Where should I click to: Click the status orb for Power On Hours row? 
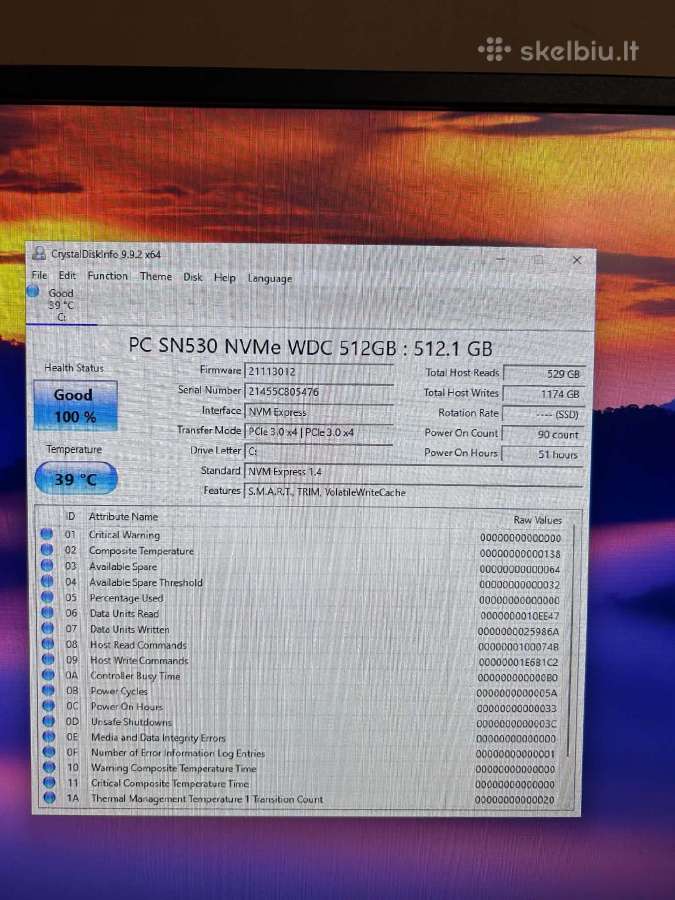49,706
